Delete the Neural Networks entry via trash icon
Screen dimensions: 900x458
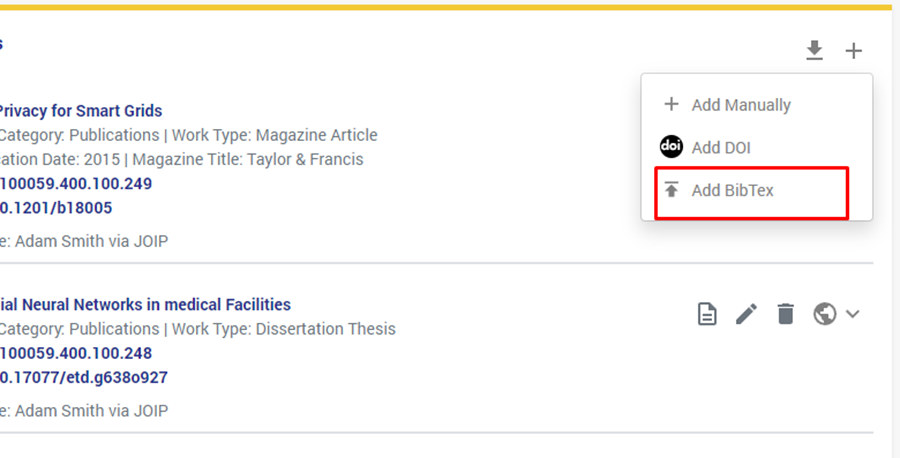click(786, 314)
